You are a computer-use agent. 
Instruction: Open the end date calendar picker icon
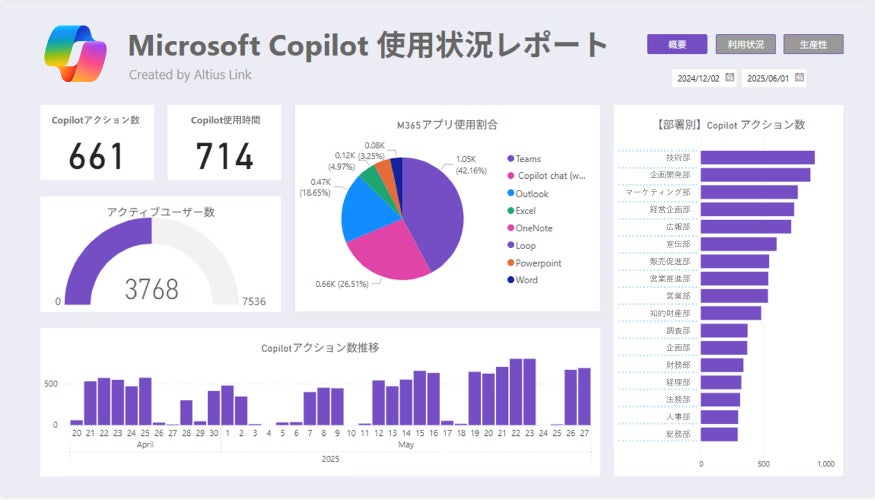click(x=799, y=78)
